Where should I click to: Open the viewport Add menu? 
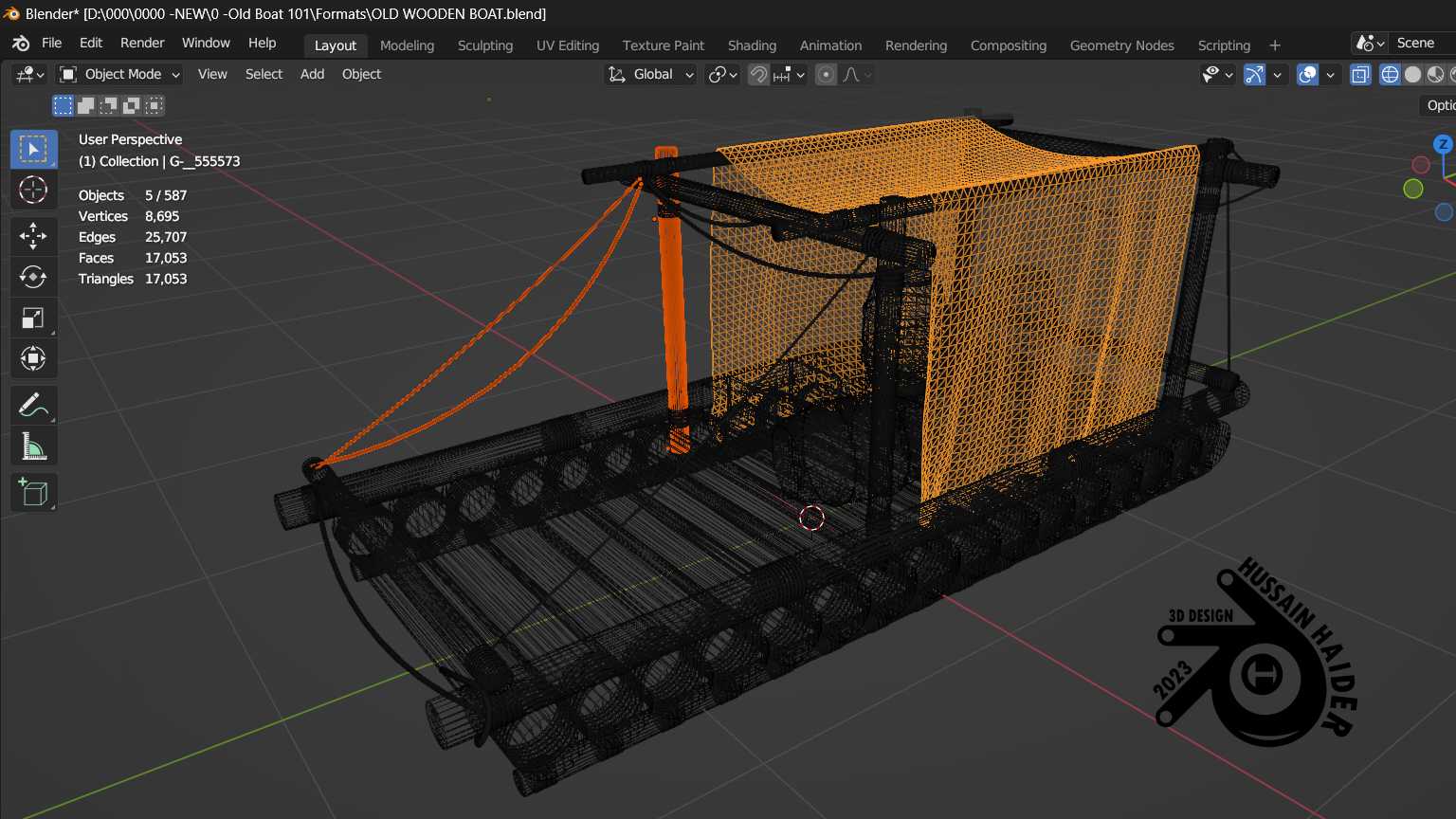pyautogui.click(x=312, y=74)
